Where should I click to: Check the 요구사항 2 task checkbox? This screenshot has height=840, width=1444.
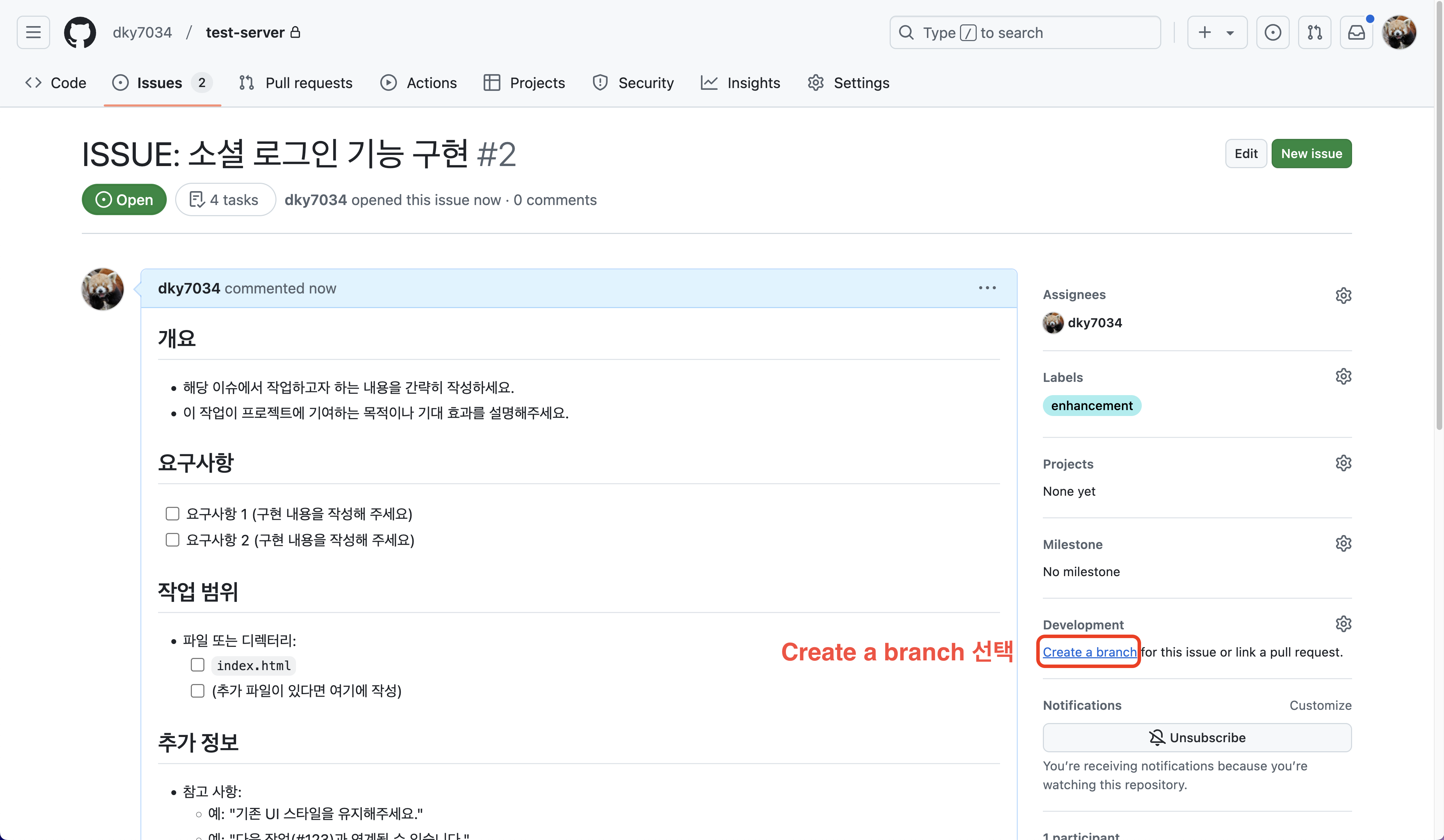click(172, 540)
